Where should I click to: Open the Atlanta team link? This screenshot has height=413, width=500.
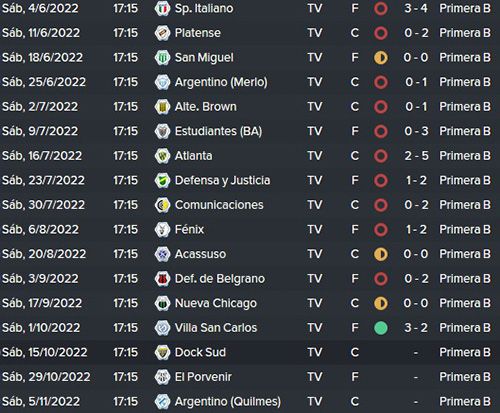click(193, 156)
